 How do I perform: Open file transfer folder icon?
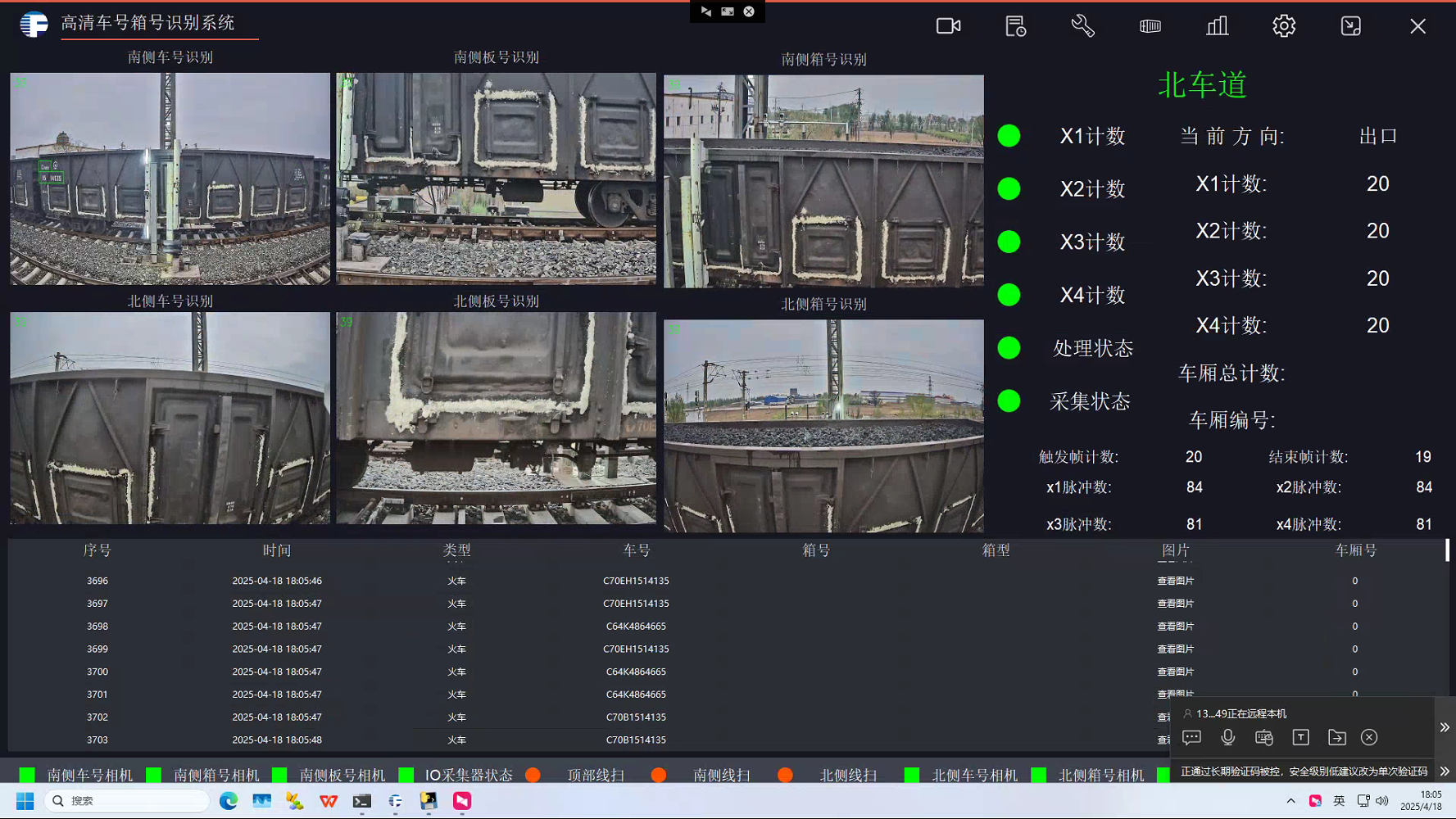pyautogui.click(x=1336, y=737)
